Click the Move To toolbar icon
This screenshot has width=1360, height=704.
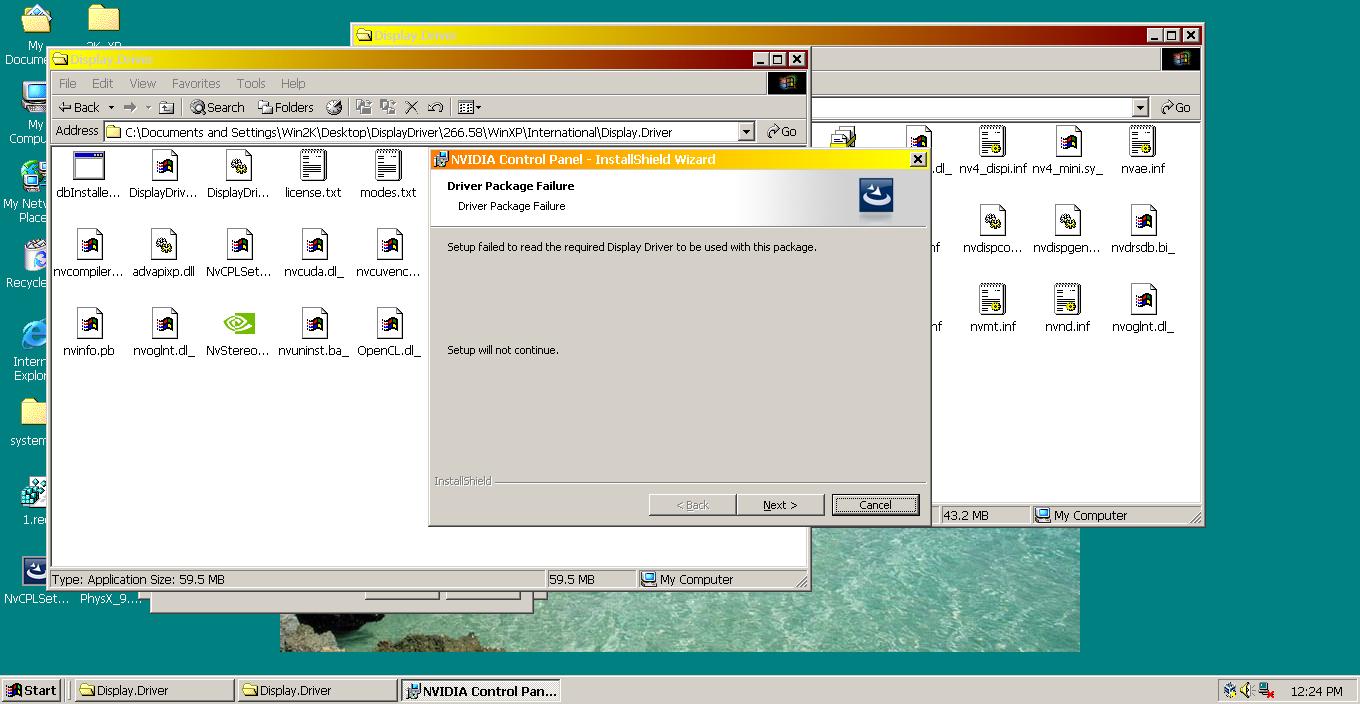tap(363, 107)
